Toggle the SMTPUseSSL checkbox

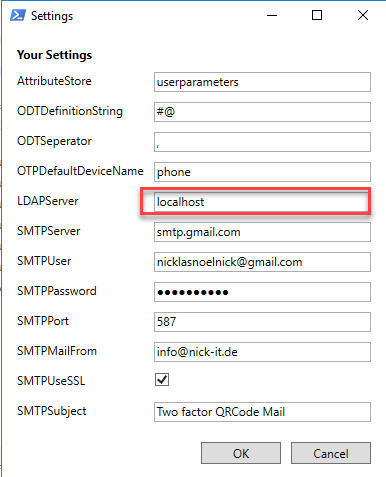(x=162, y=379)
